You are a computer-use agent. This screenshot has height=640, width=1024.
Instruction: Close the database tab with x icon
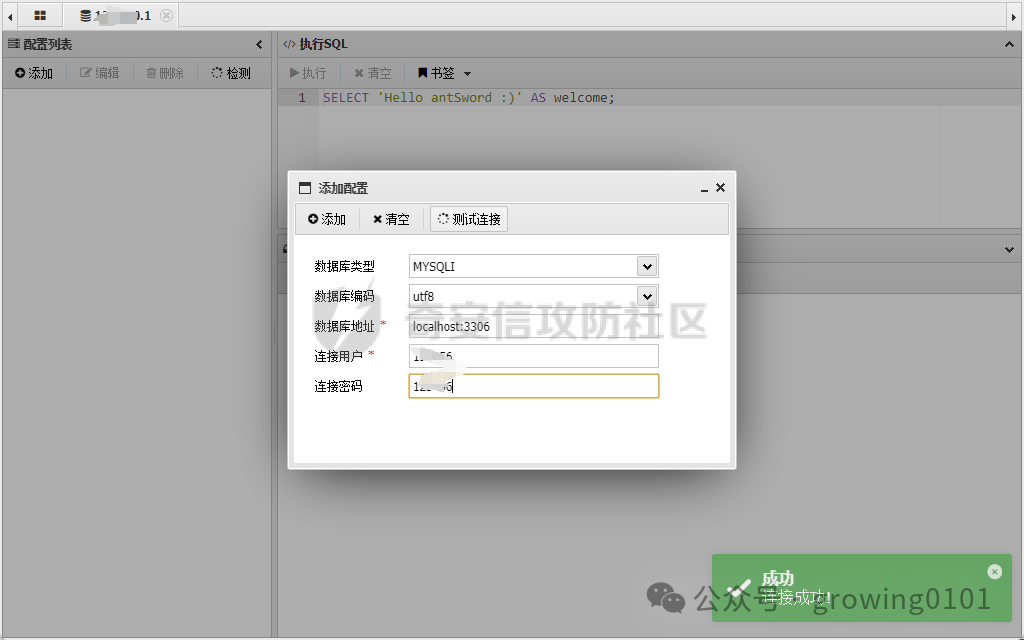pos(167,15)
